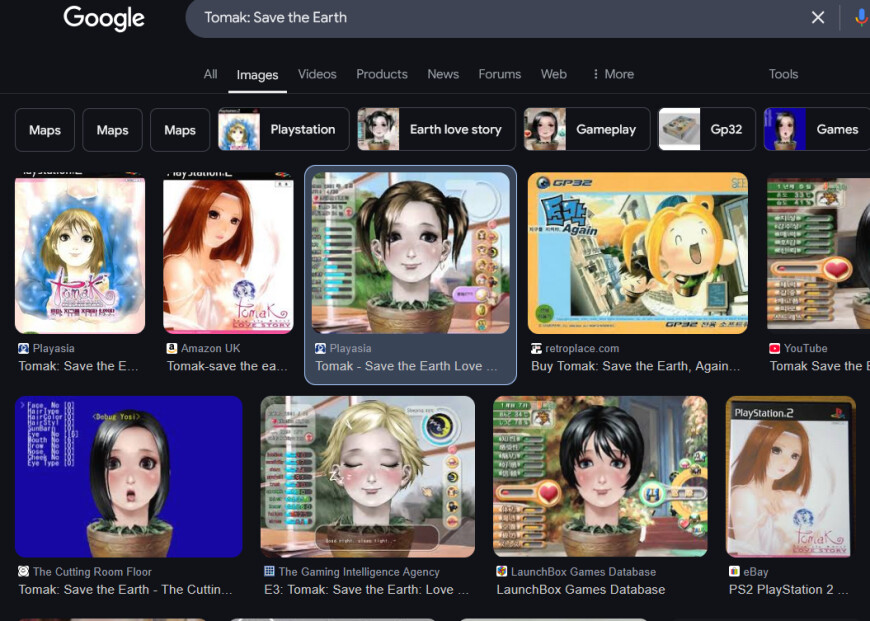Open the More search categories menu
870x621 pixels.
coord(613,74)
